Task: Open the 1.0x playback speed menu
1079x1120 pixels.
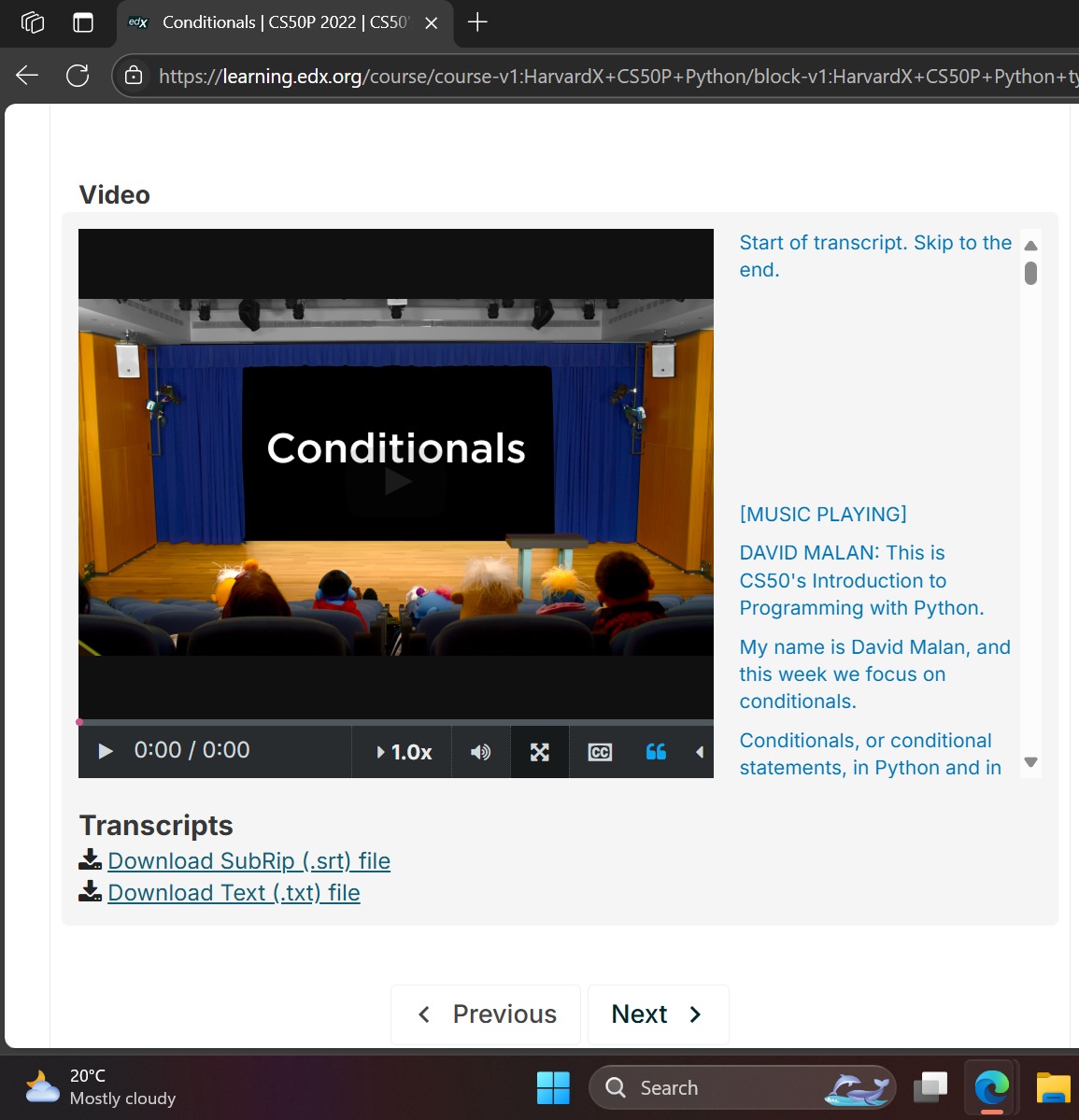Action: click(x=404, y=752)
